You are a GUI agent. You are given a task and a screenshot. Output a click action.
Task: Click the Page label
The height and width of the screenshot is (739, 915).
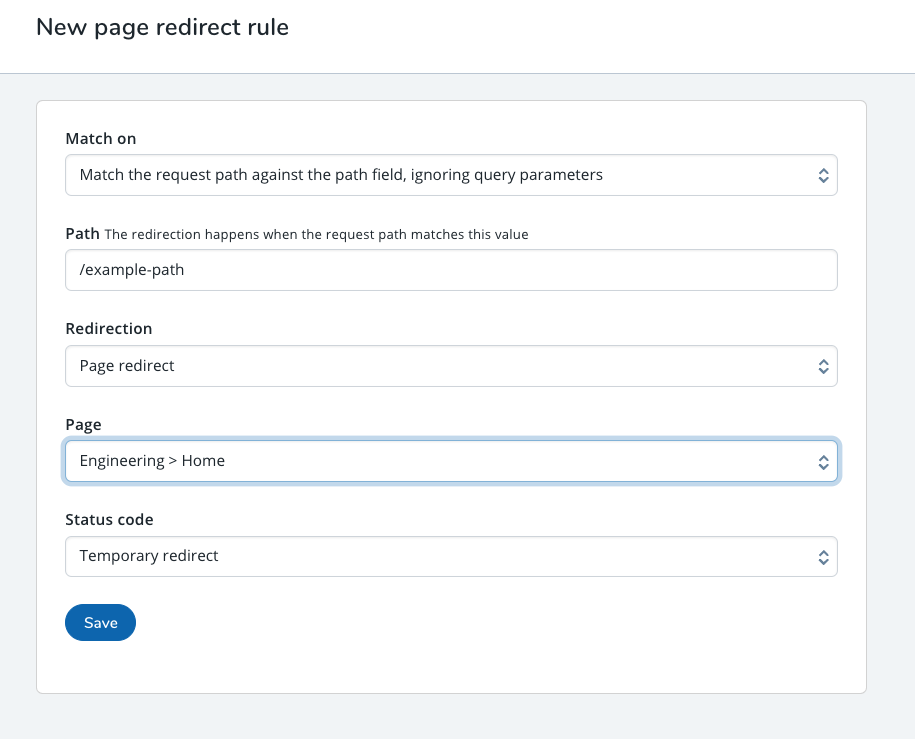pyautogui.click(x=83, y=424)
